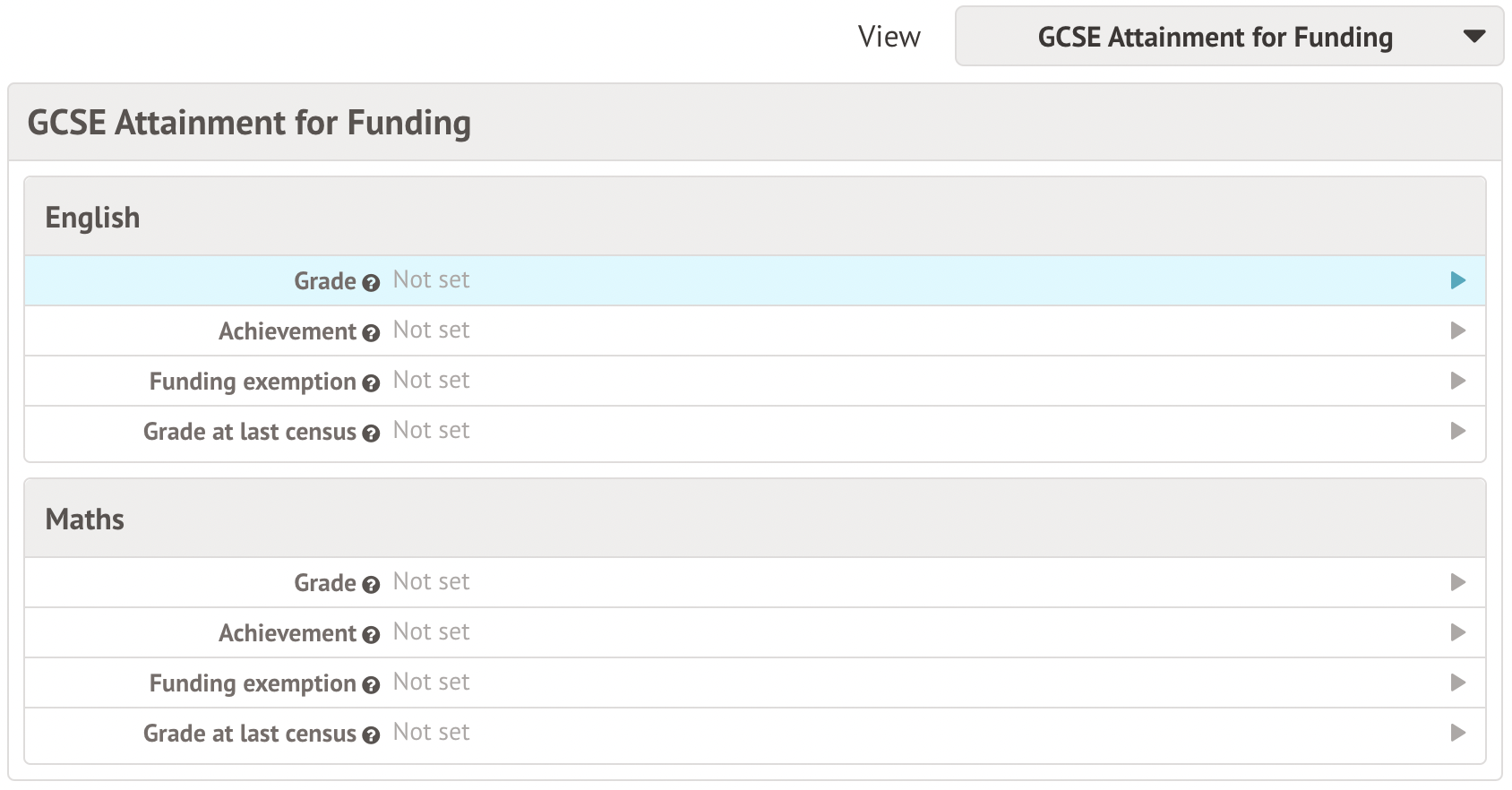Expand Maths Grade row arrow
This screenshot has width=1512, height=790.
tap(1457, 582)
